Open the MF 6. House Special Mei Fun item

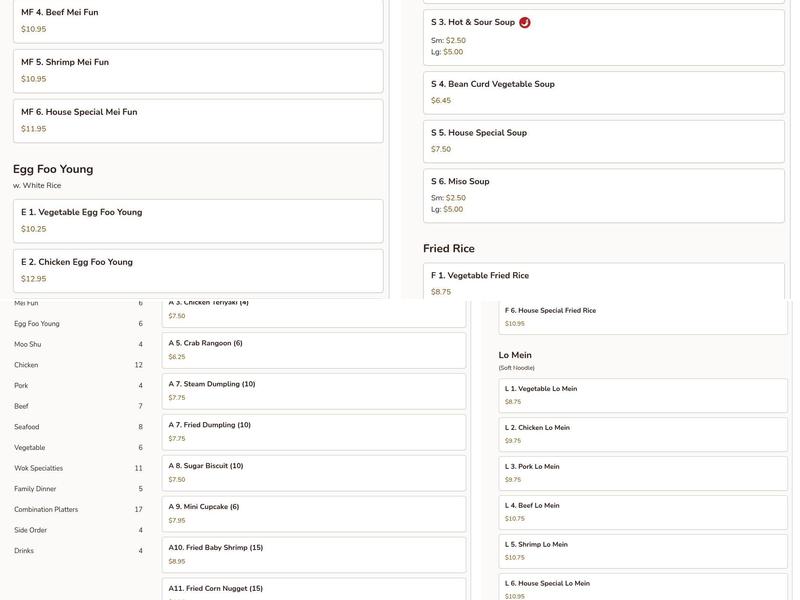pyautogui.click(x=198, y=120)
